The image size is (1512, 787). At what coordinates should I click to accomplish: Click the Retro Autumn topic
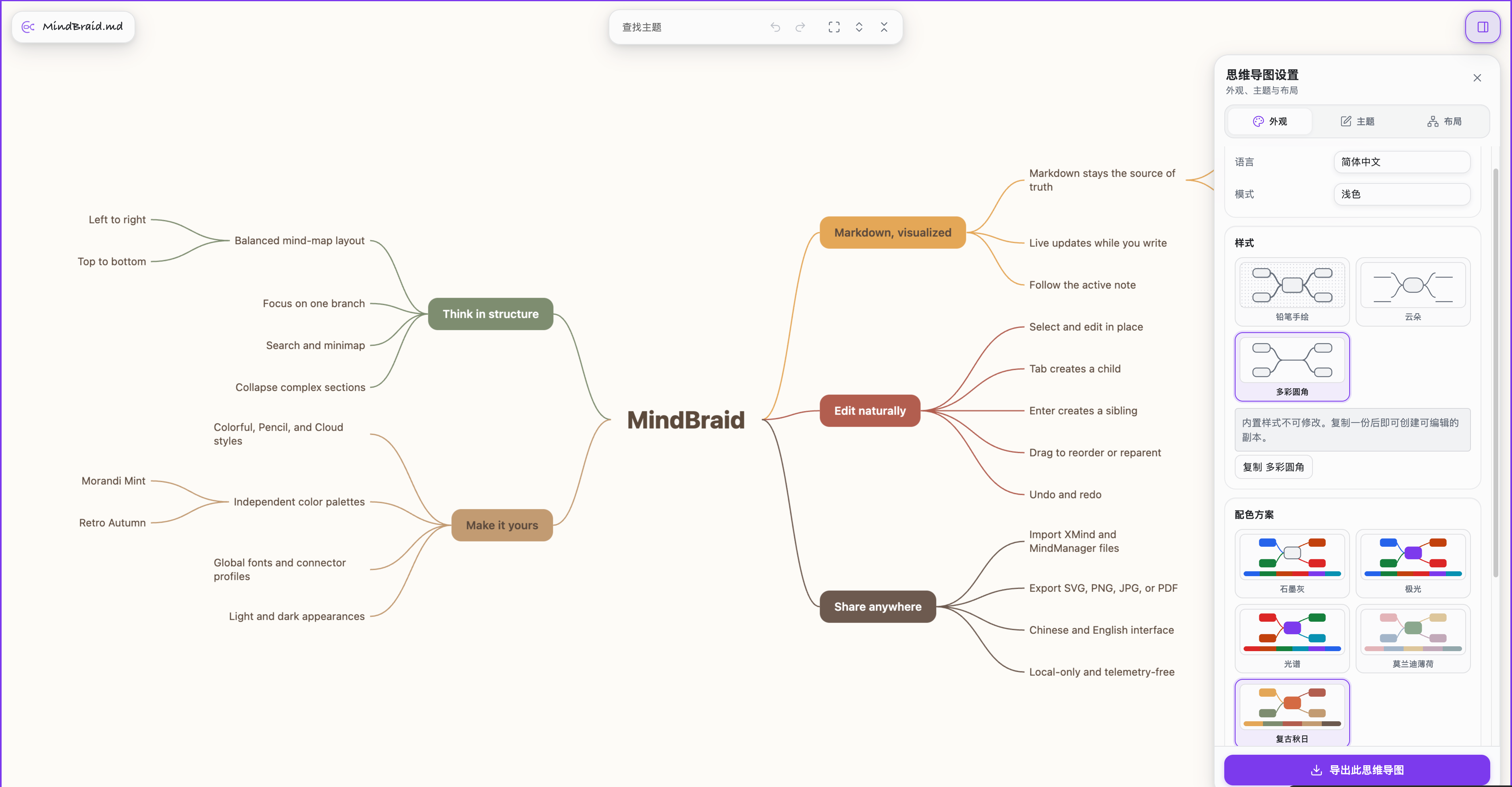coord(112,523)
